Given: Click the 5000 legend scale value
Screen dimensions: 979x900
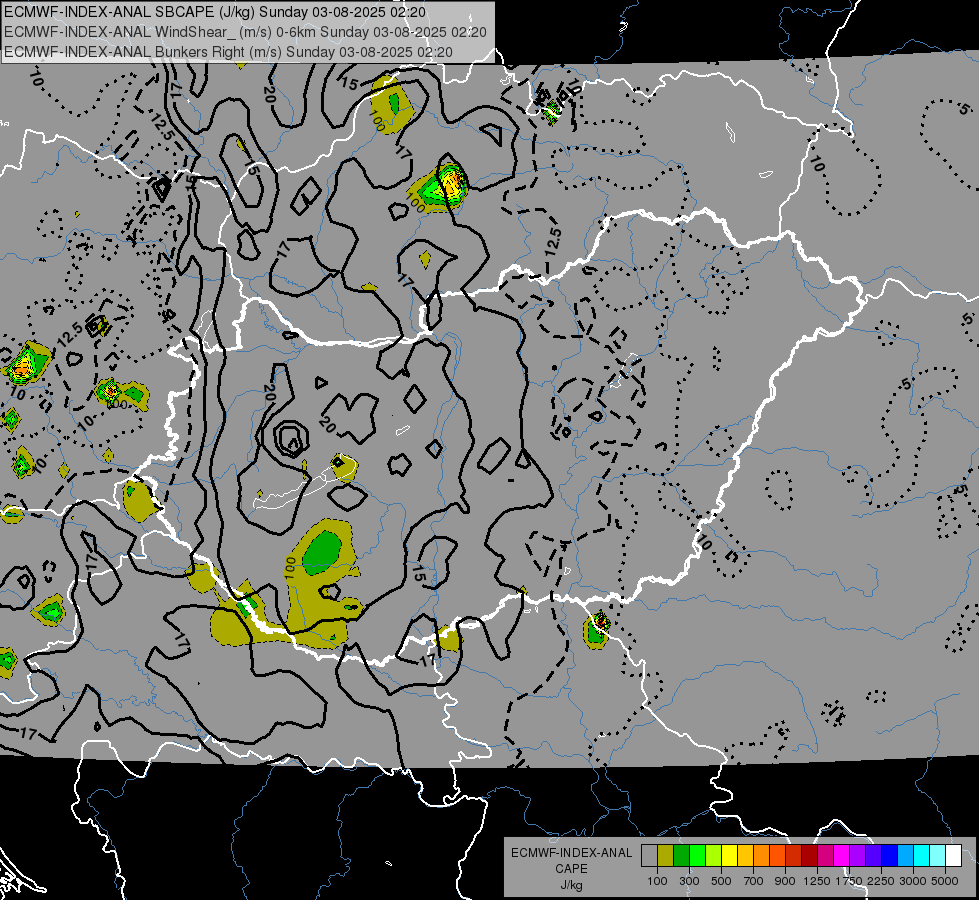Looking at the screenshot, I should [945, 881].
